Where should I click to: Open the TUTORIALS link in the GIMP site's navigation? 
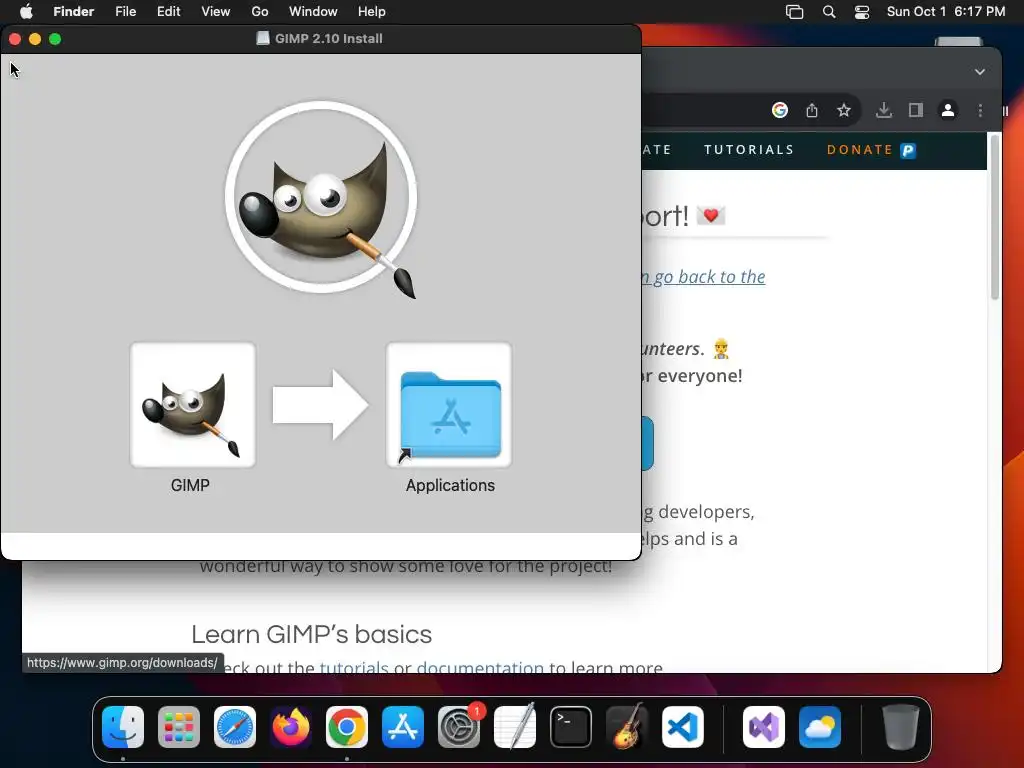coord(748,150)
